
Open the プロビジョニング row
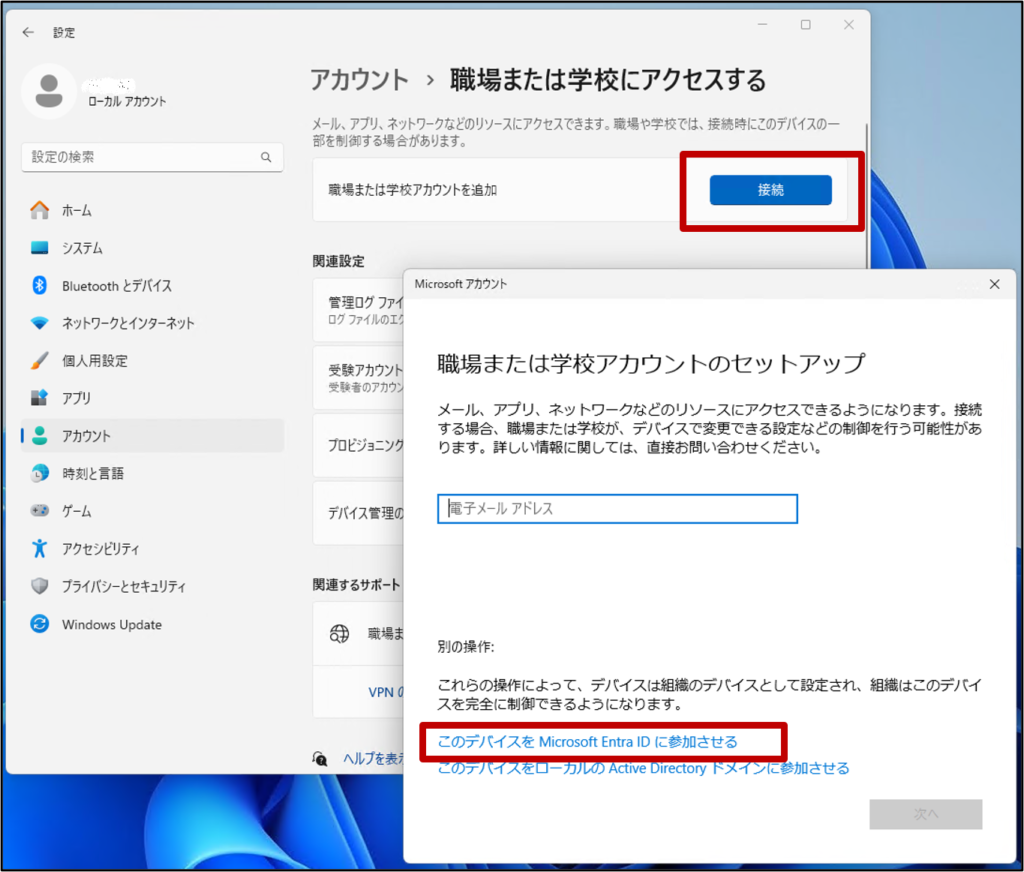pos(359,445)
